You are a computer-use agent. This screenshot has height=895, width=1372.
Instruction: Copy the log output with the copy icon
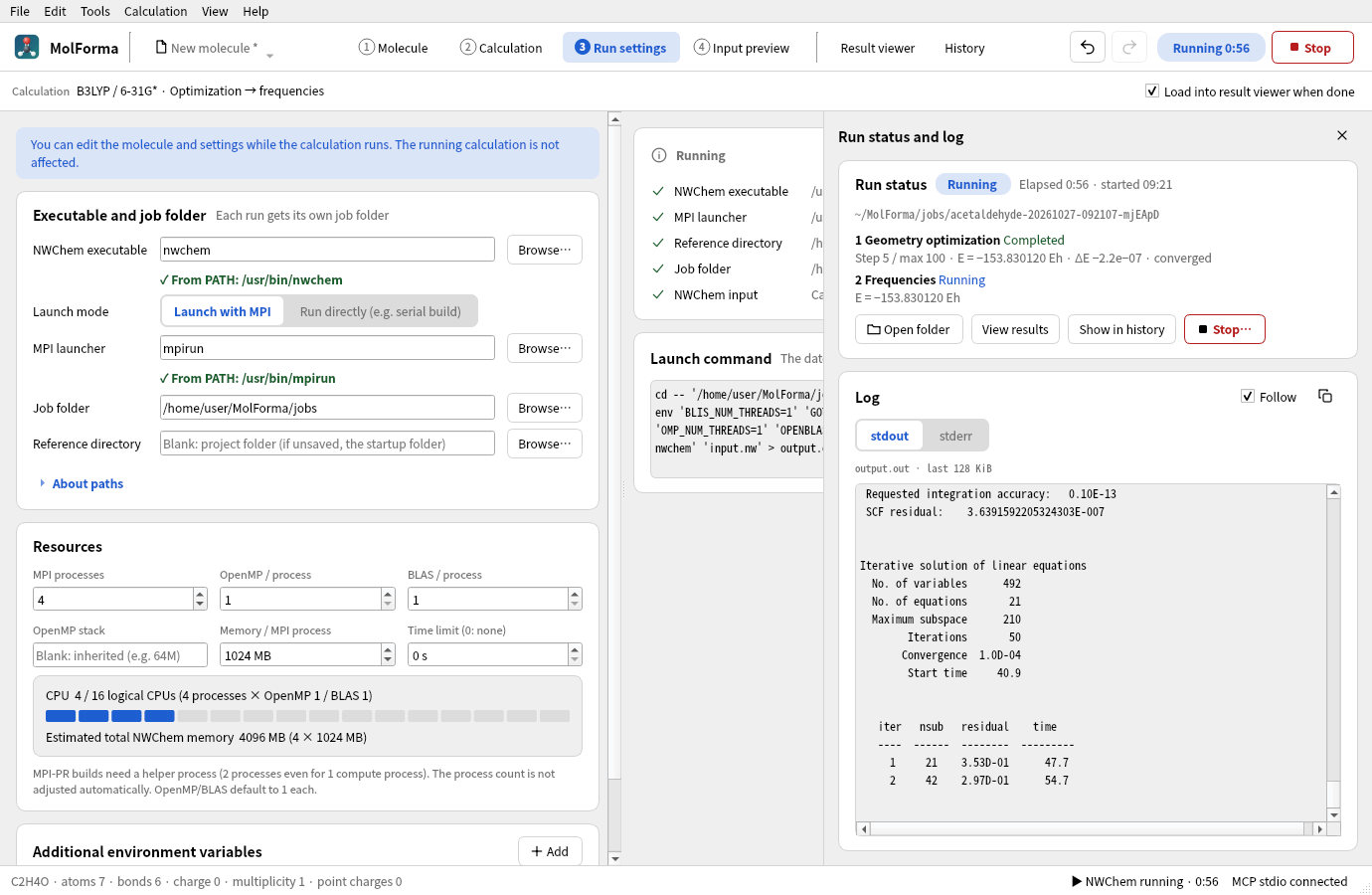tap(1325, 396)
